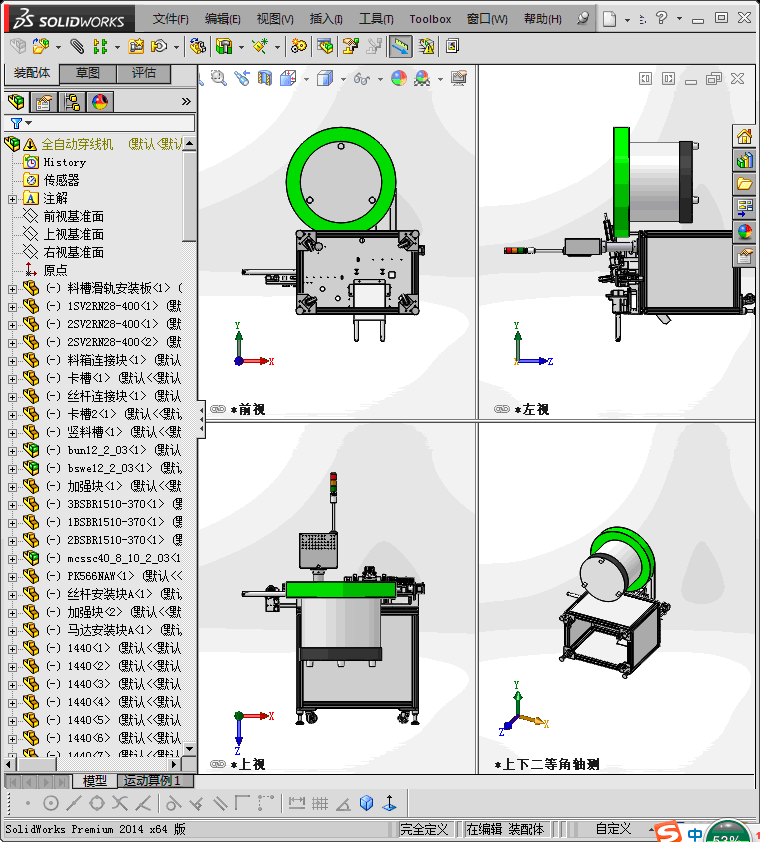Viewport: 760px width, 842px height.
Task: Click the Section View icon
Action: pos(265,78)
